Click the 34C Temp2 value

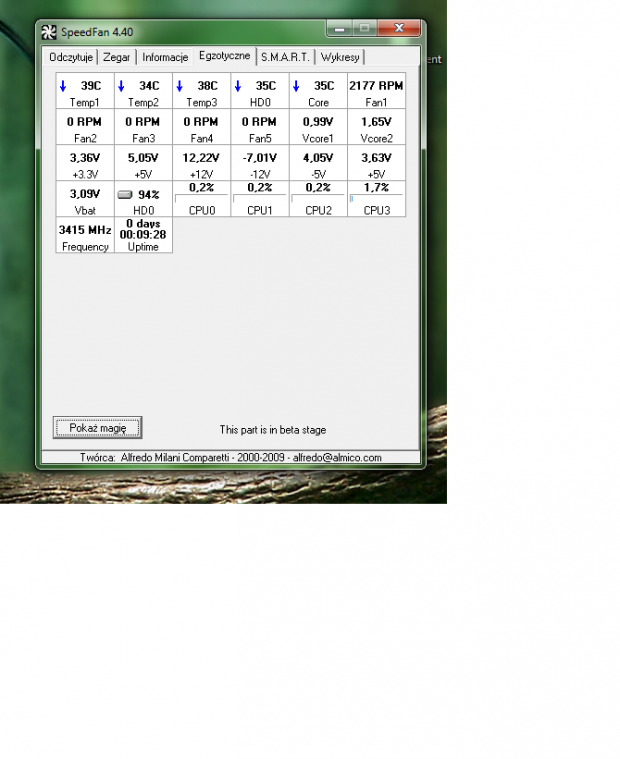tap(149, 86)
